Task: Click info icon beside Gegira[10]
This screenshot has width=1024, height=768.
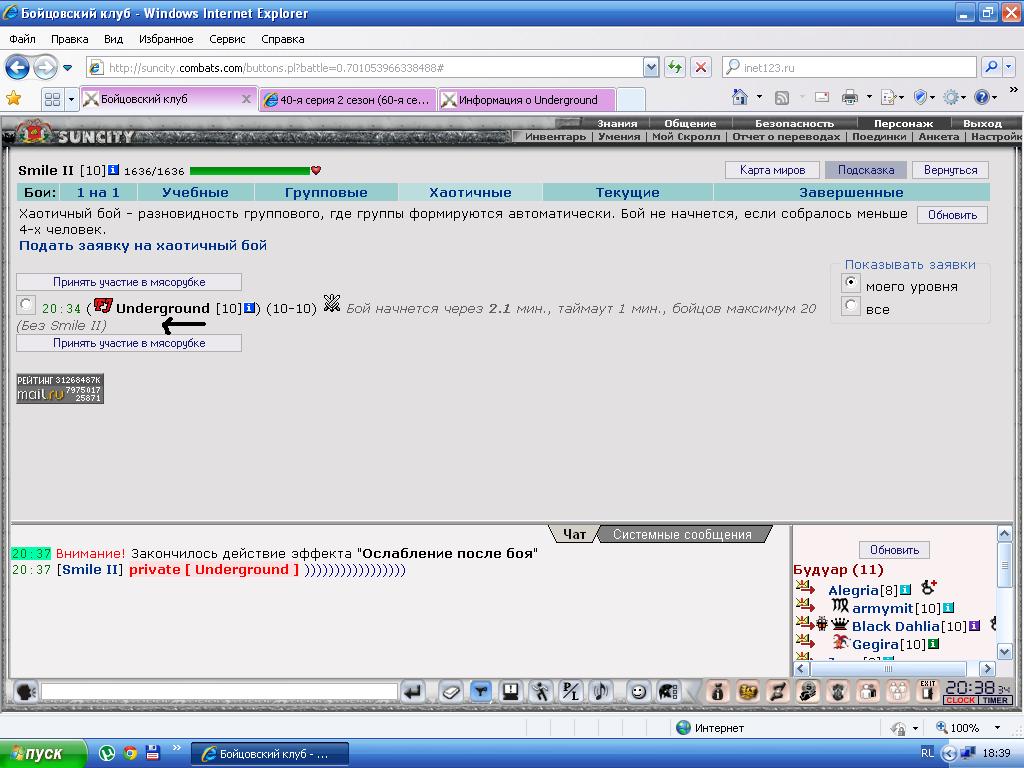Action: click(933, 644)
